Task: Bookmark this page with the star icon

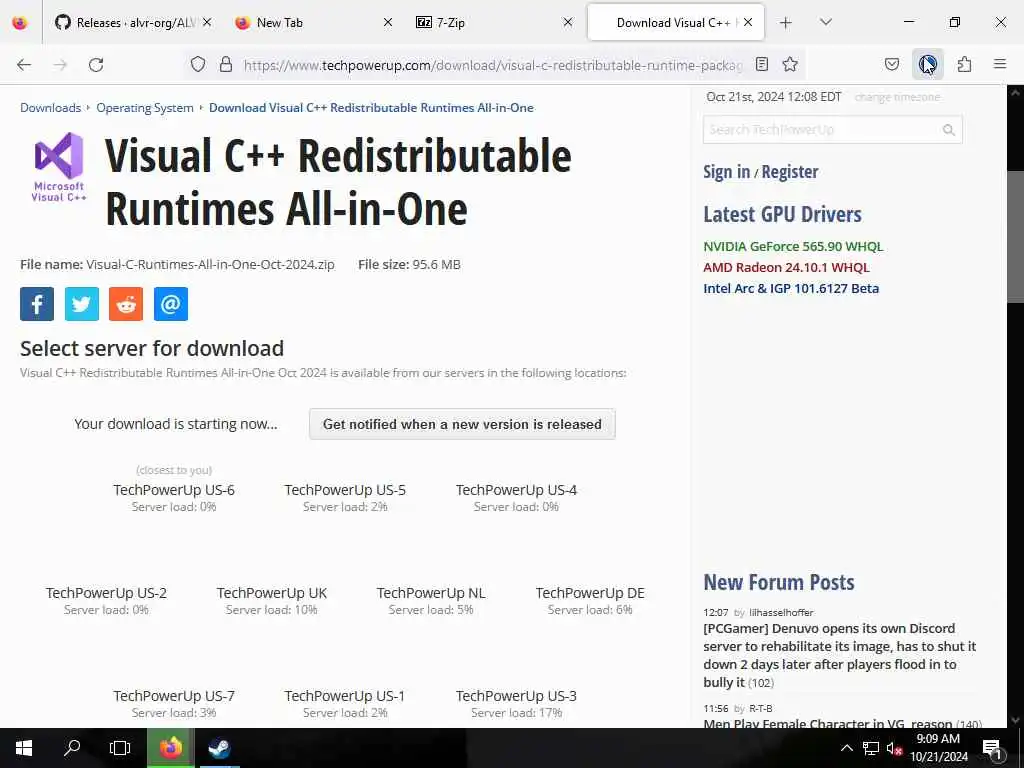Action: (x=790, y=64)
